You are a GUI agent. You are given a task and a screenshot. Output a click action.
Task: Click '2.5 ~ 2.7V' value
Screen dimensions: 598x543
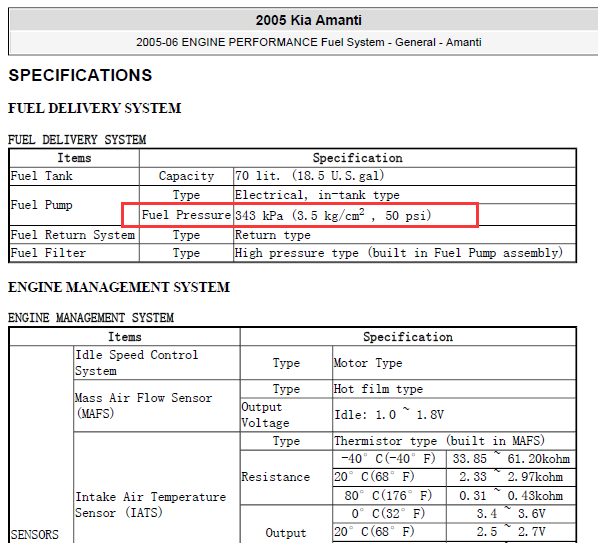511,532
